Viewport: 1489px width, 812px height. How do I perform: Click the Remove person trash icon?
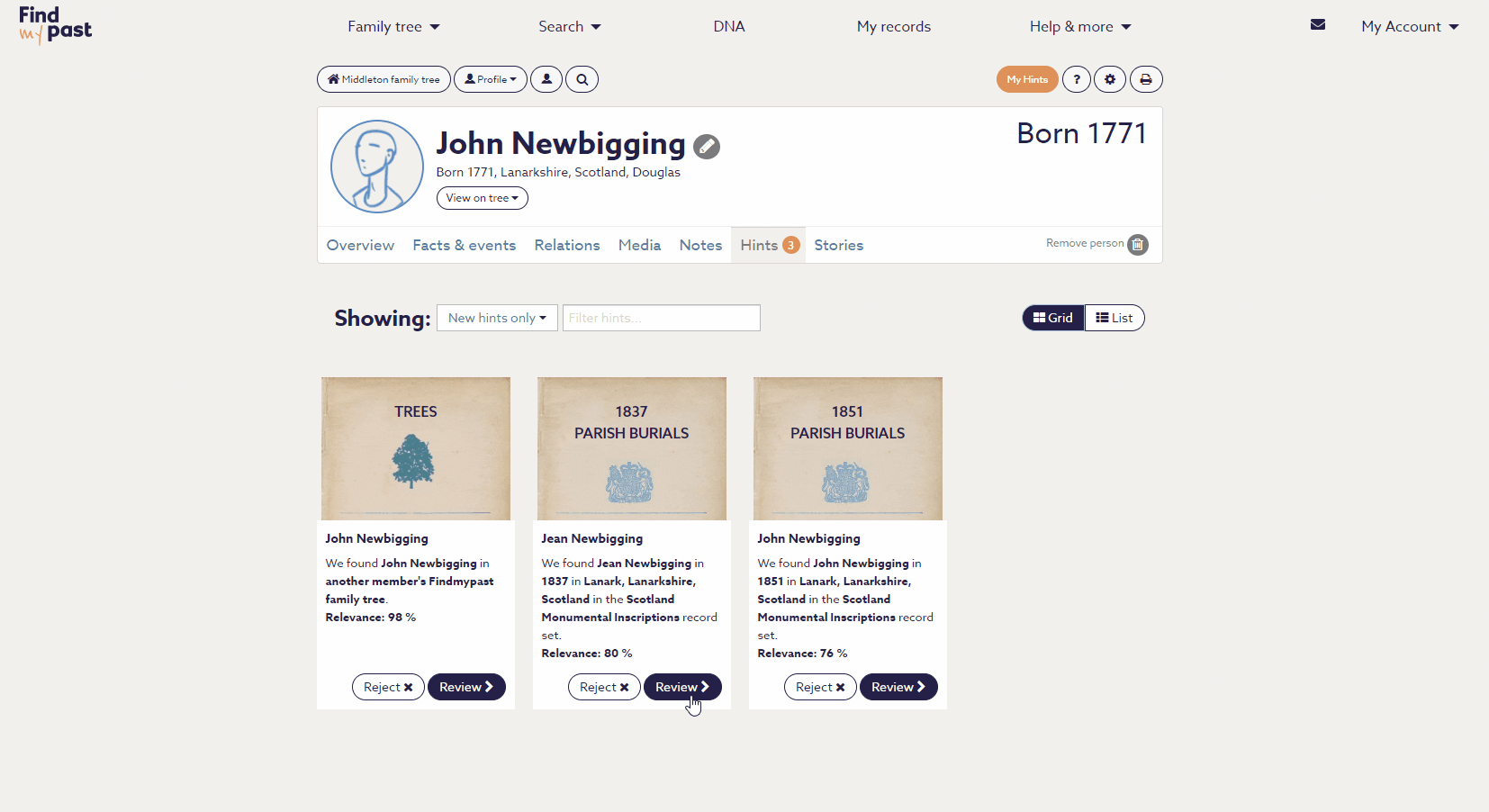(x=1138, y=244)
